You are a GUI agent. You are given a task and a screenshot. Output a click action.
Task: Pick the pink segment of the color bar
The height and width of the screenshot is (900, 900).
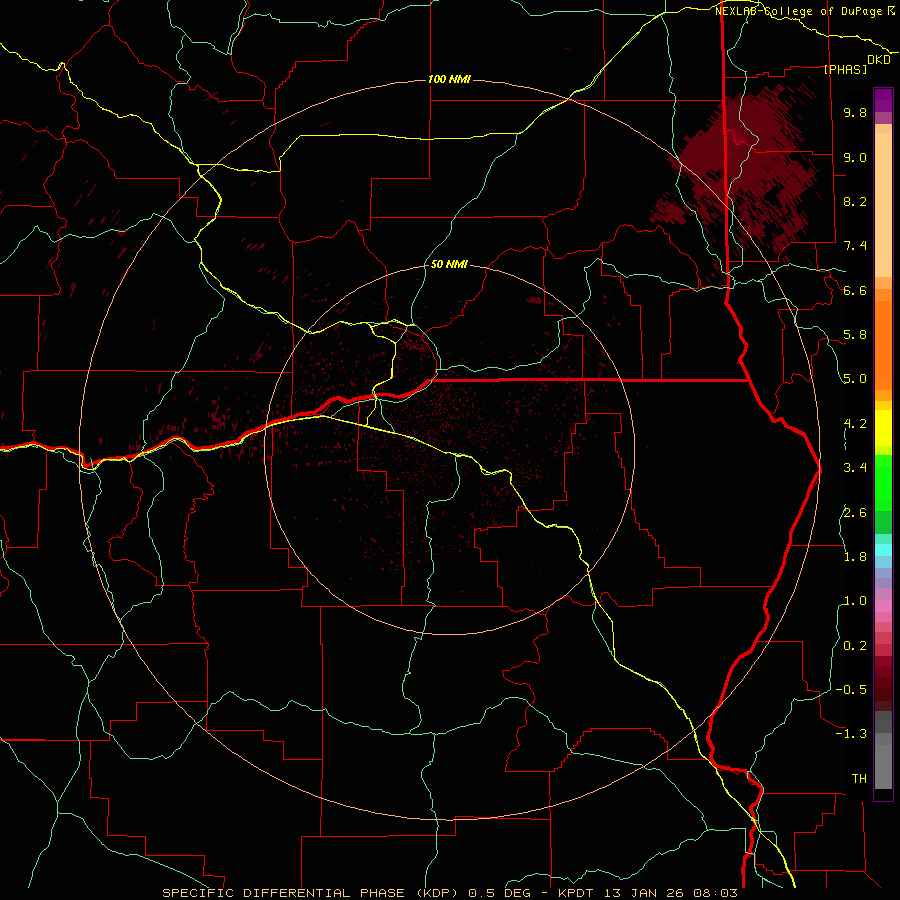pos(883,606)
